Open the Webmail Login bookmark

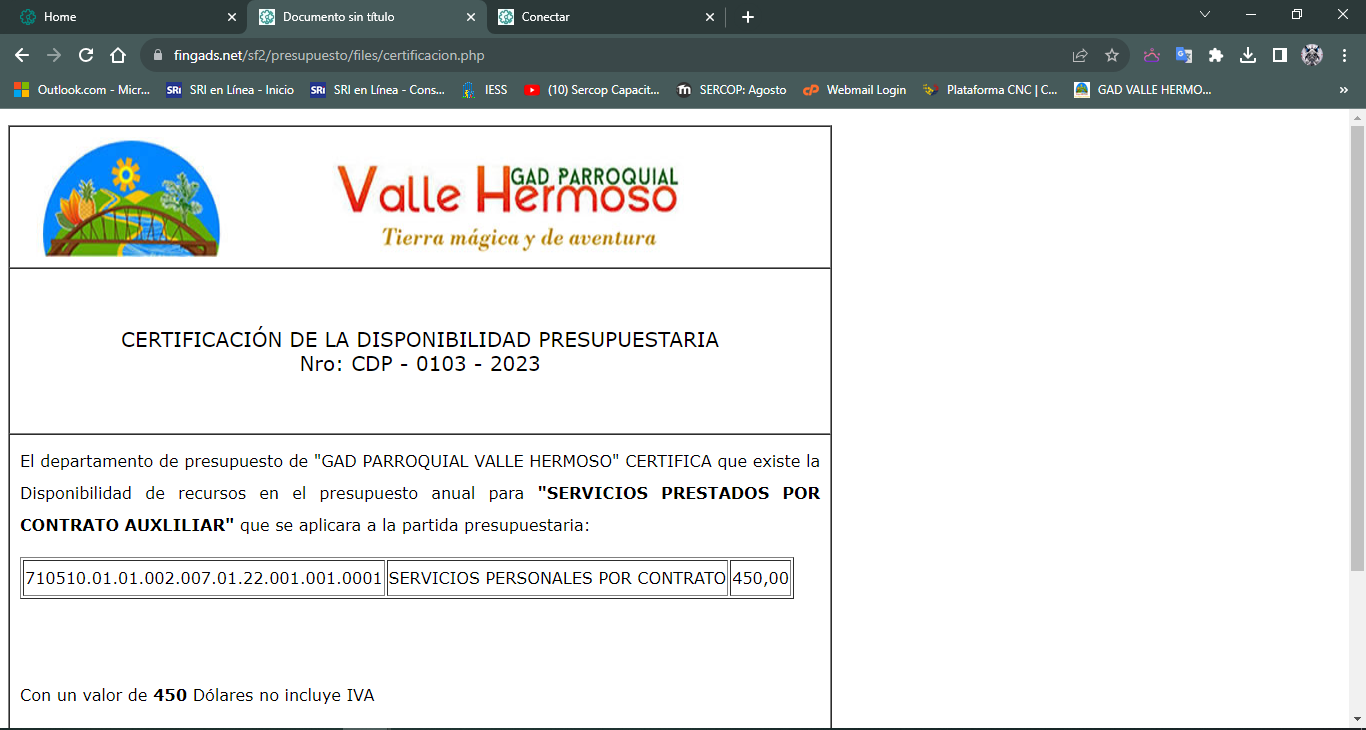pos(855,90)
